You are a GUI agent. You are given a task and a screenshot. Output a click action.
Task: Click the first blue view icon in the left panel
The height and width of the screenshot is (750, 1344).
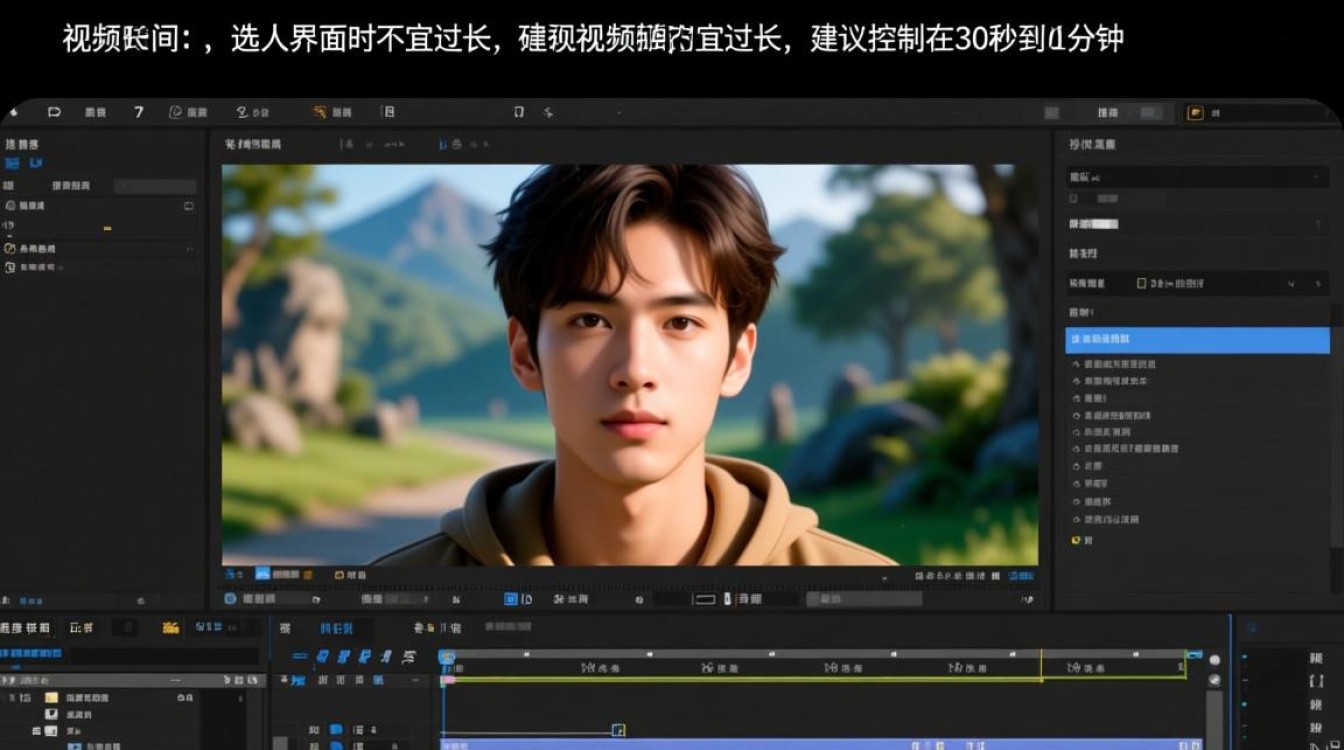[12, 163]
